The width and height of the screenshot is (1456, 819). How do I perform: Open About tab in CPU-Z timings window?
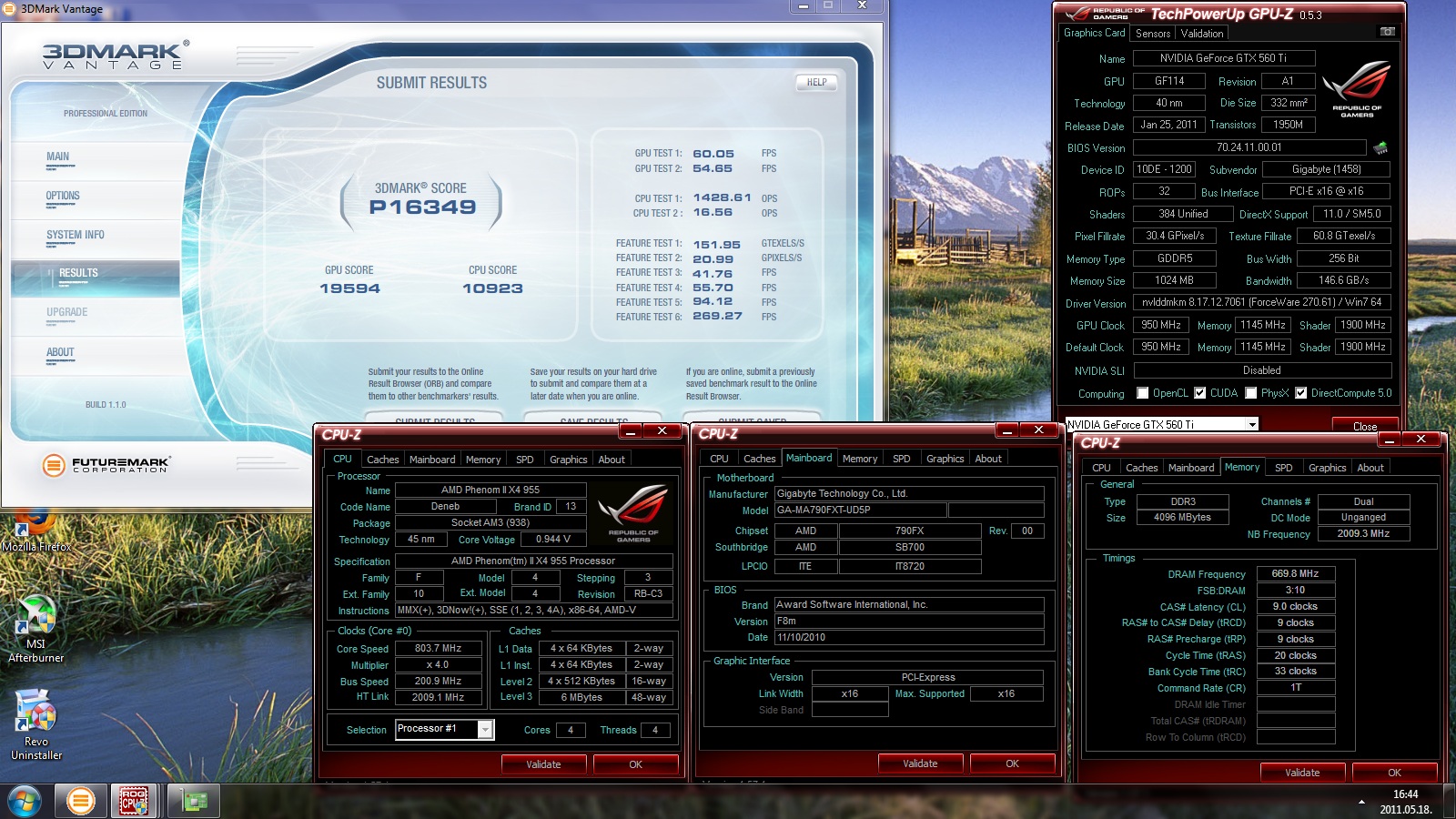click(x=1370, y=468)
